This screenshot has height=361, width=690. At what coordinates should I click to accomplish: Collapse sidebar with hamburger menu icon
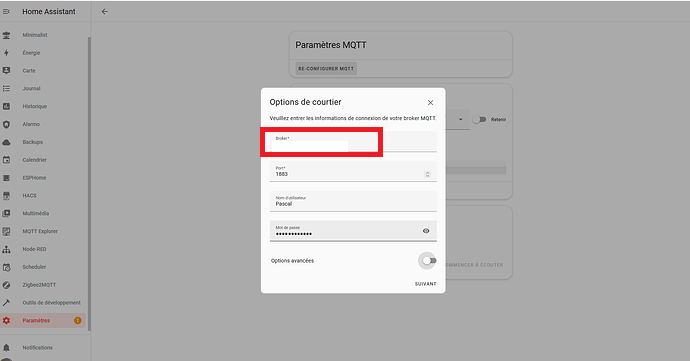6,11
